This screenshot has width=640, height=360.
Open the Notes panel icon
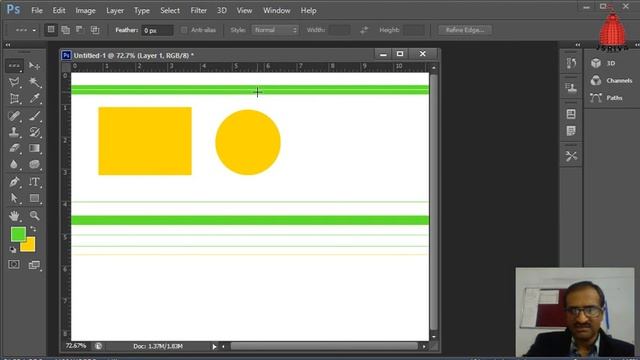tap(571, 131)
